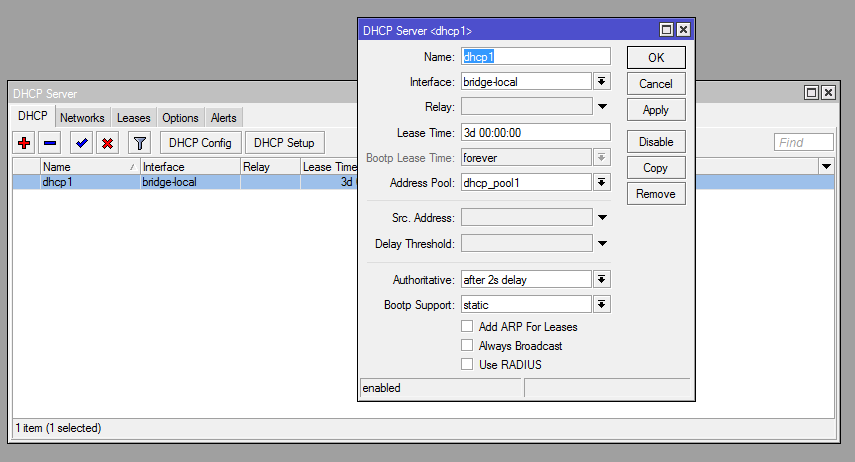Image resolution: width=855 pixels, height=462 pixels.
Task: Click the Copy button
Action: 656,168
